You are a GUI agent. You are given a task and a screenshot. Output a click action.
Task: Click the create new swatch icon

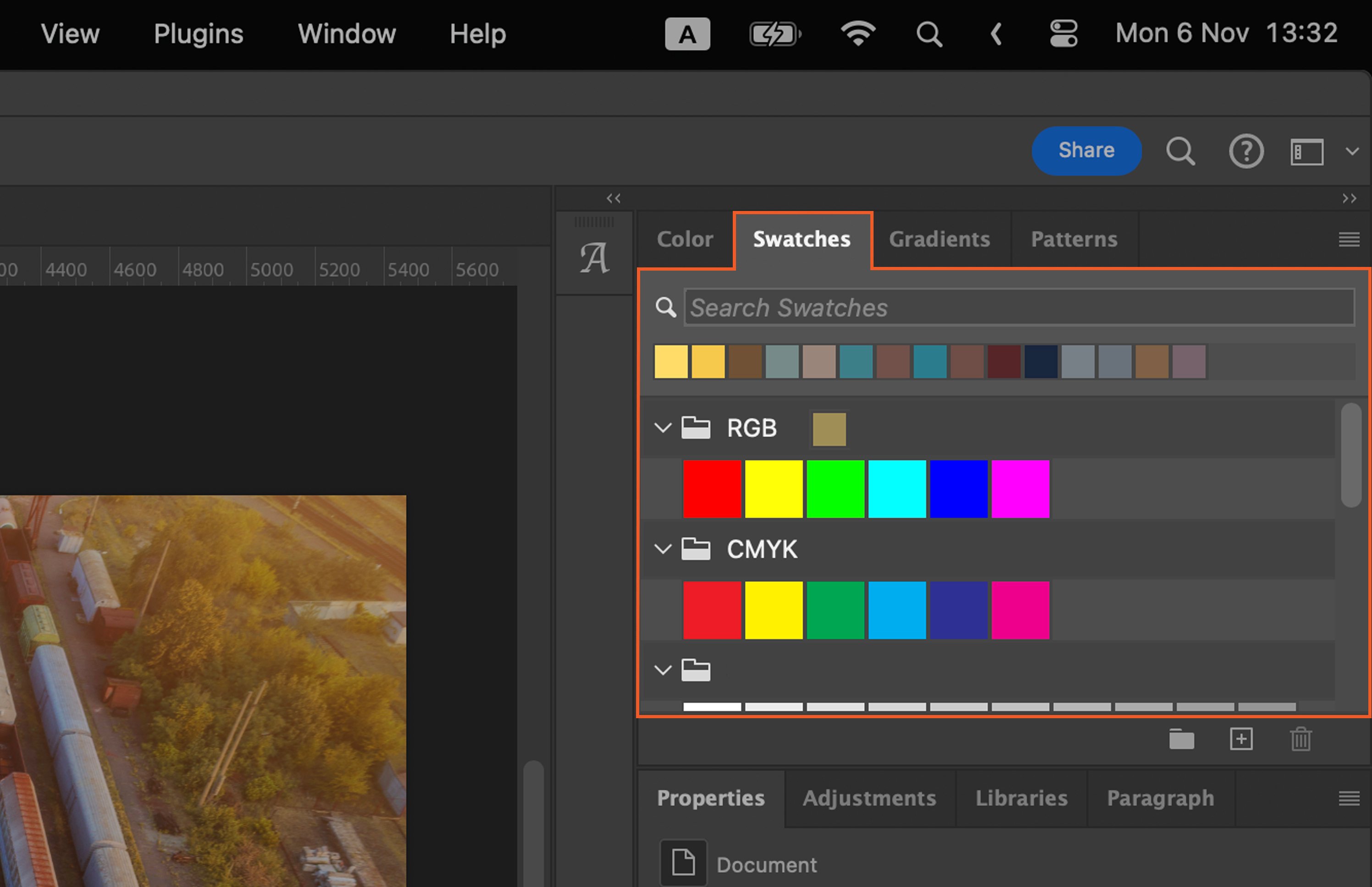[x=1241, y=739]
